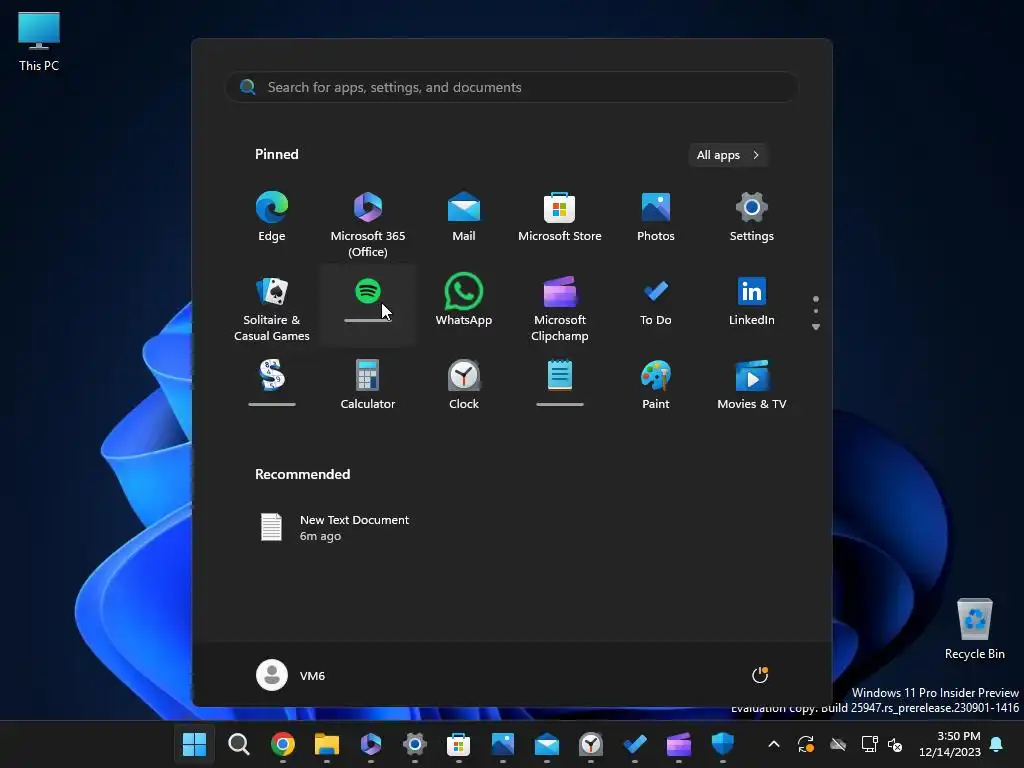Open Settings from pinned apps

pyautogui.click(x=752, y=217)
